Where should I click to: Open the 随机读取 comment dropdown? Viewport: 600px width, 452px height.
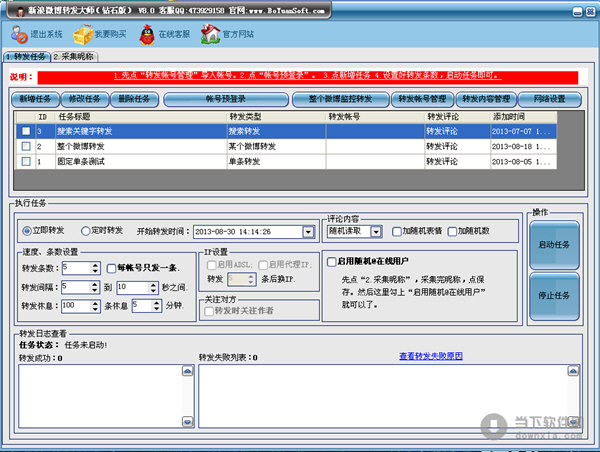pos(376,232)
